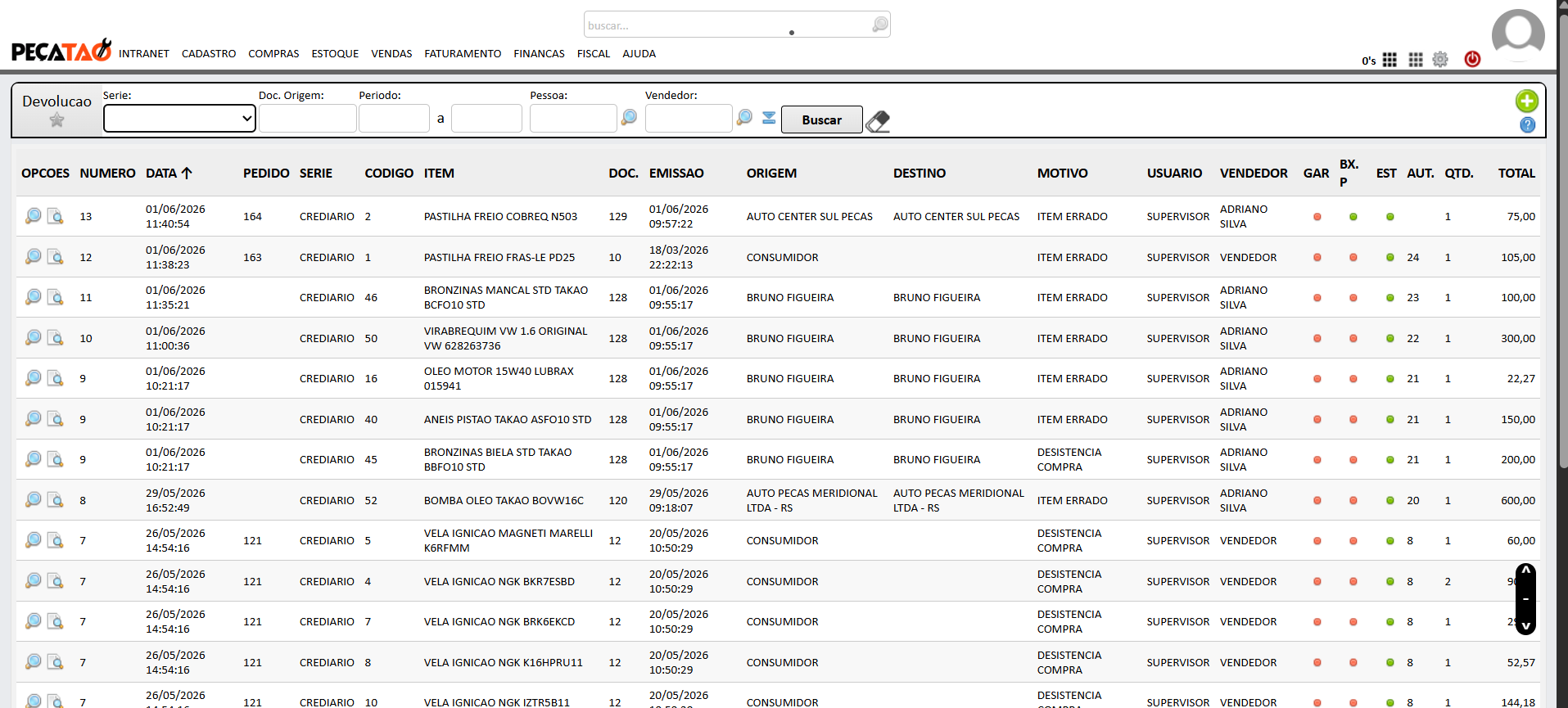Open document preview for VELA NGK K16HPRU11 row
Image resolution: width=1568 pixels, height=708 pixels.
(55, 662)
